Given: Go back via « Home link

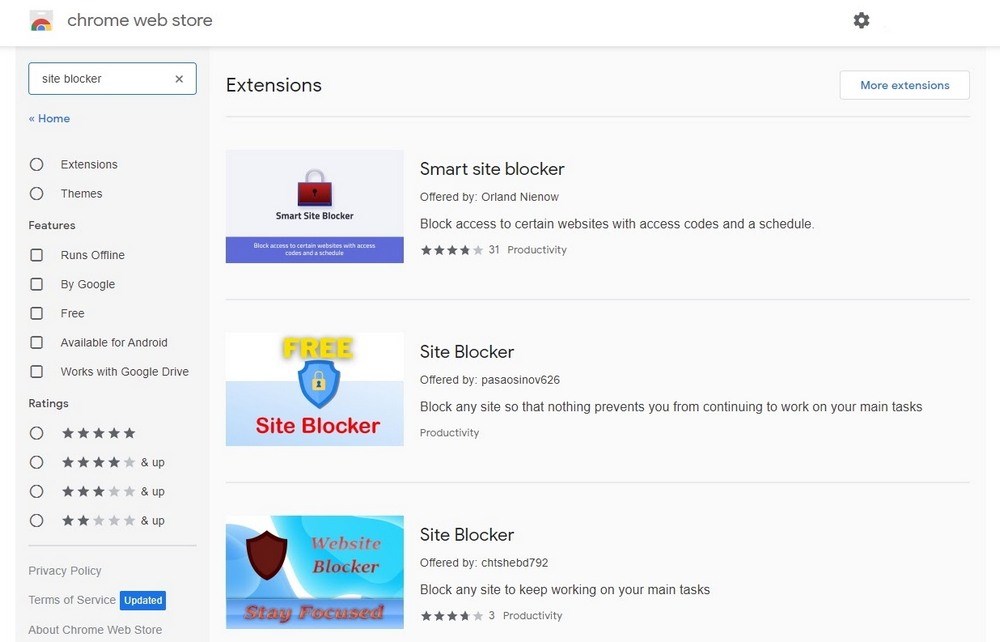Looking at the screenshot, I should pos(49,119).
